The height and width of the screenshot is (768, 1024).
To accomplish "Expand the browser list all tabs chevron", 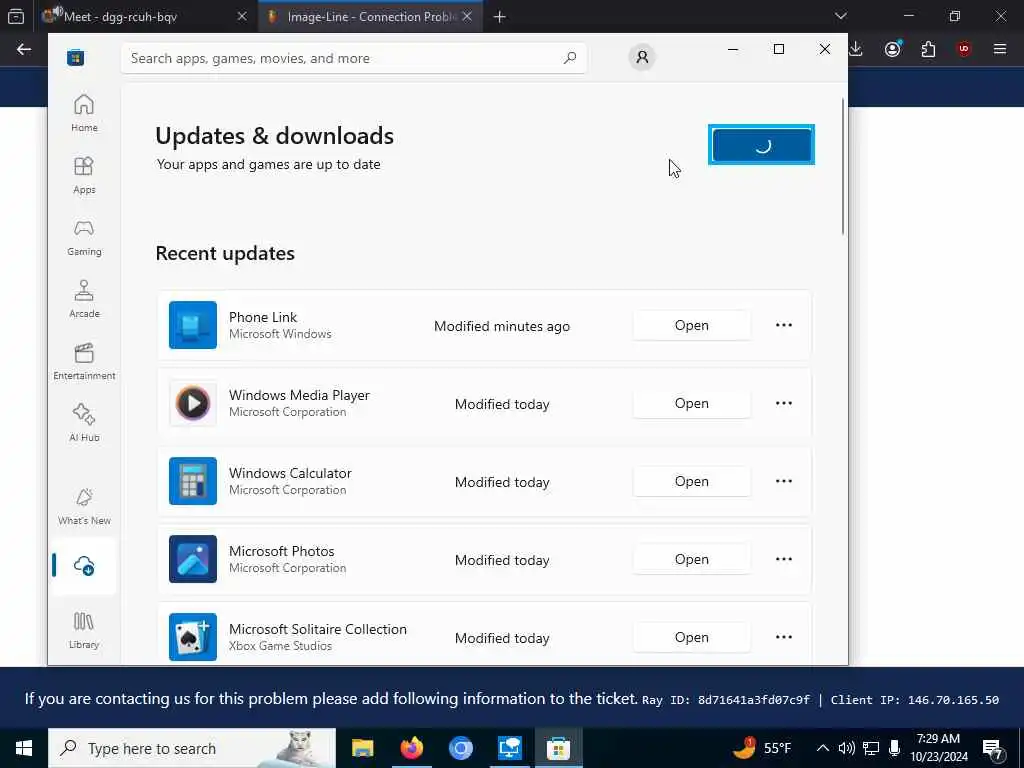I will pyautogui.click(x=840, y=16).
